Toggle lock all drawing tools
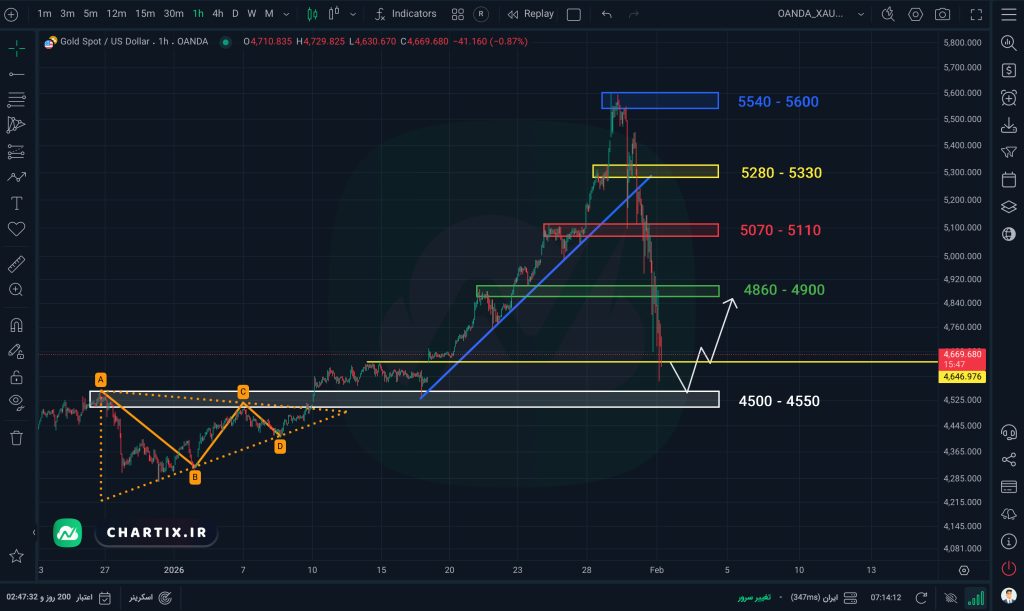 pos(16,377)
